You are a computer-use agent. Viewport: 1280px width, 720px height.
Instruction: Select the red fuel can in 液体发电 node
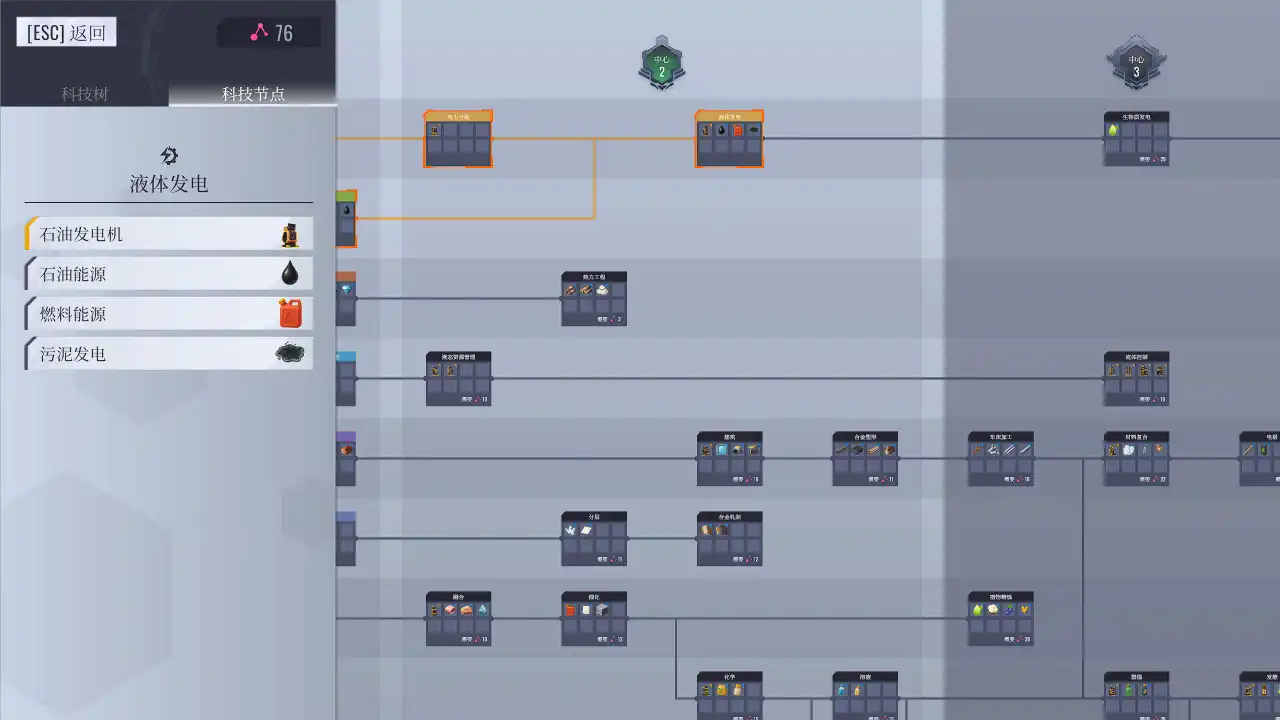point(738,130)
